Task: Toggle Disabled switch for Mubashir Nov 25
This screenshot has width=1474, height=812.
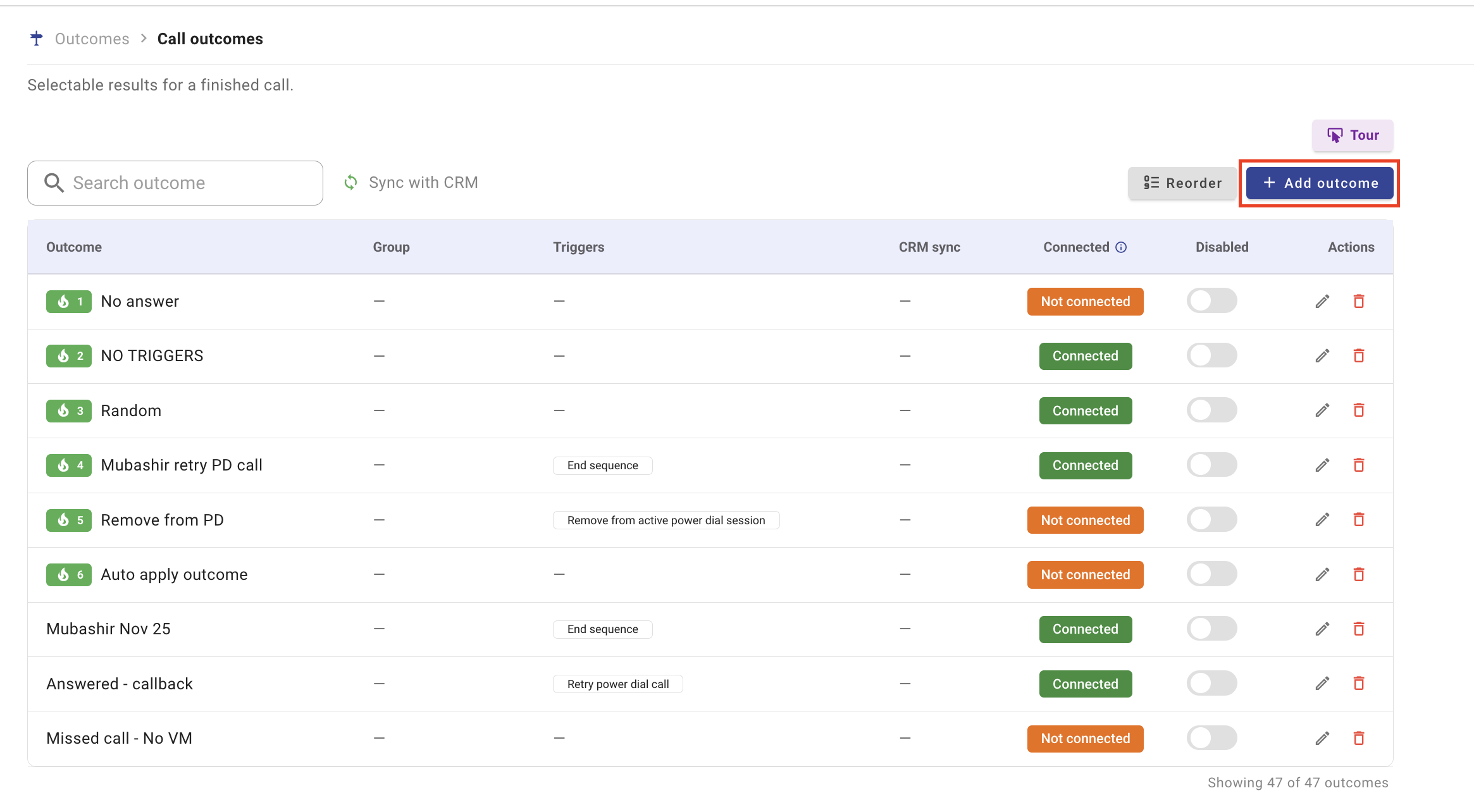Action: tap(1211, 629)
